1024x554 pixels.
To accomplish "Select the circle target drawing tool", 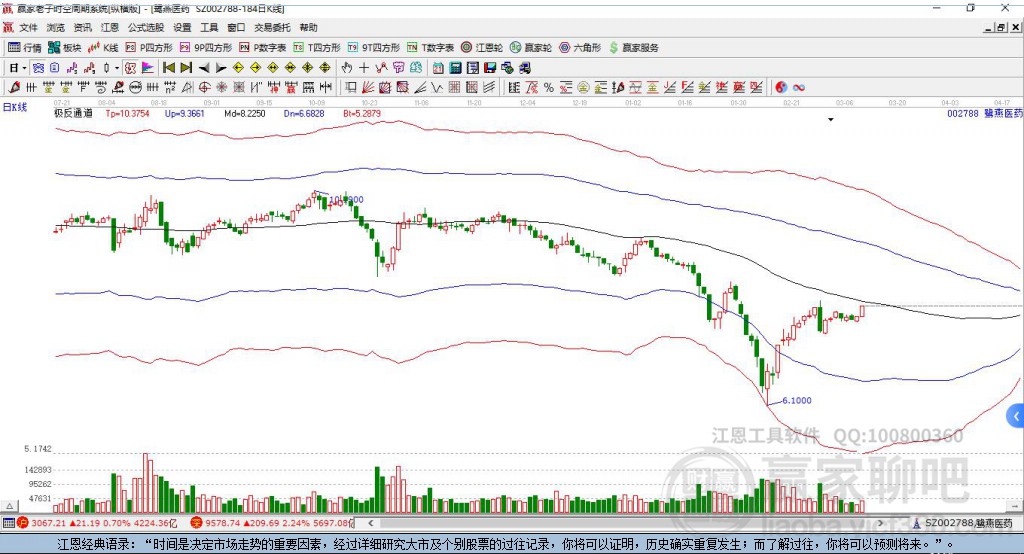I will click(x=204, y=88).
